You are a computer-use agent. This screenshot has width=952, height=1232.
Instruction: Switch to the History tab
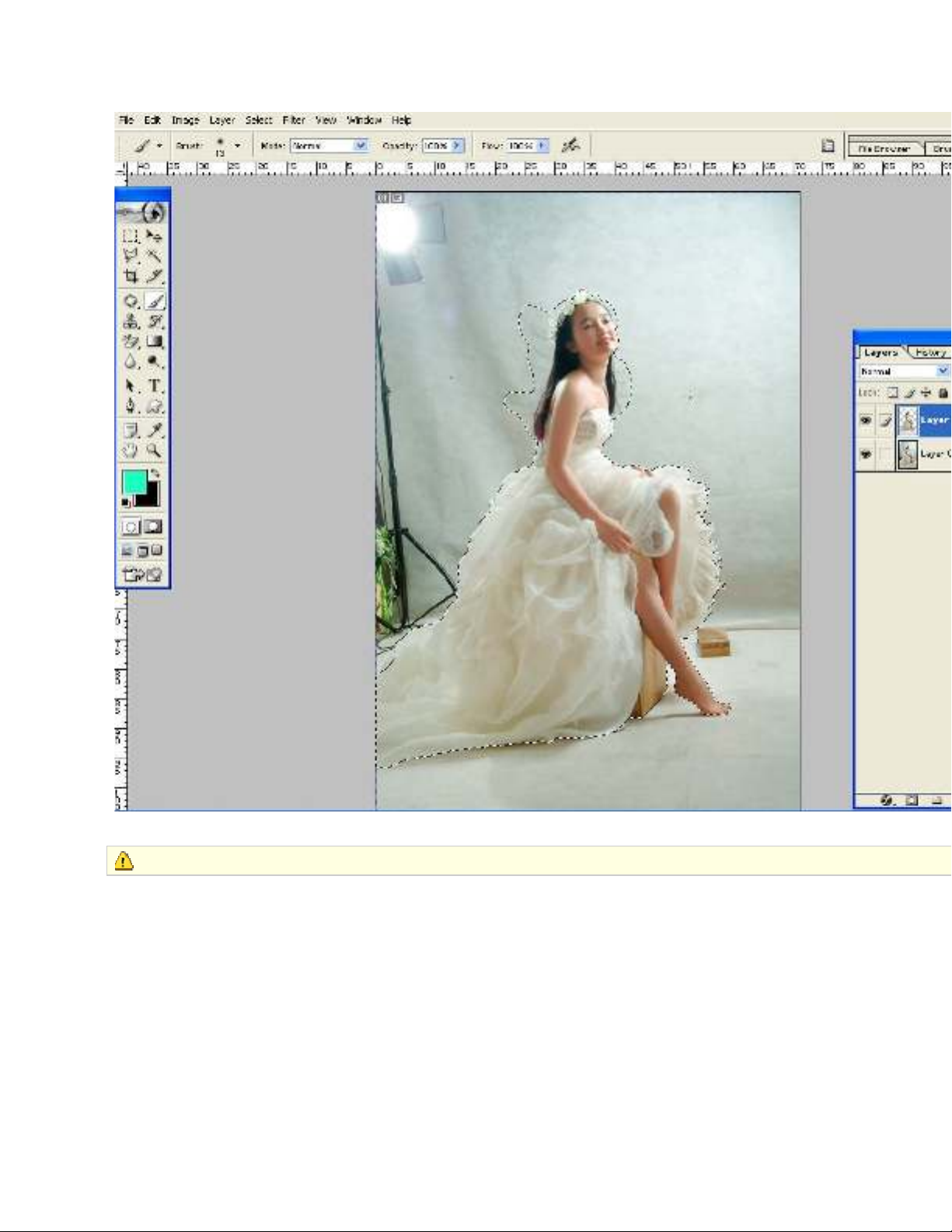point(929,353)
